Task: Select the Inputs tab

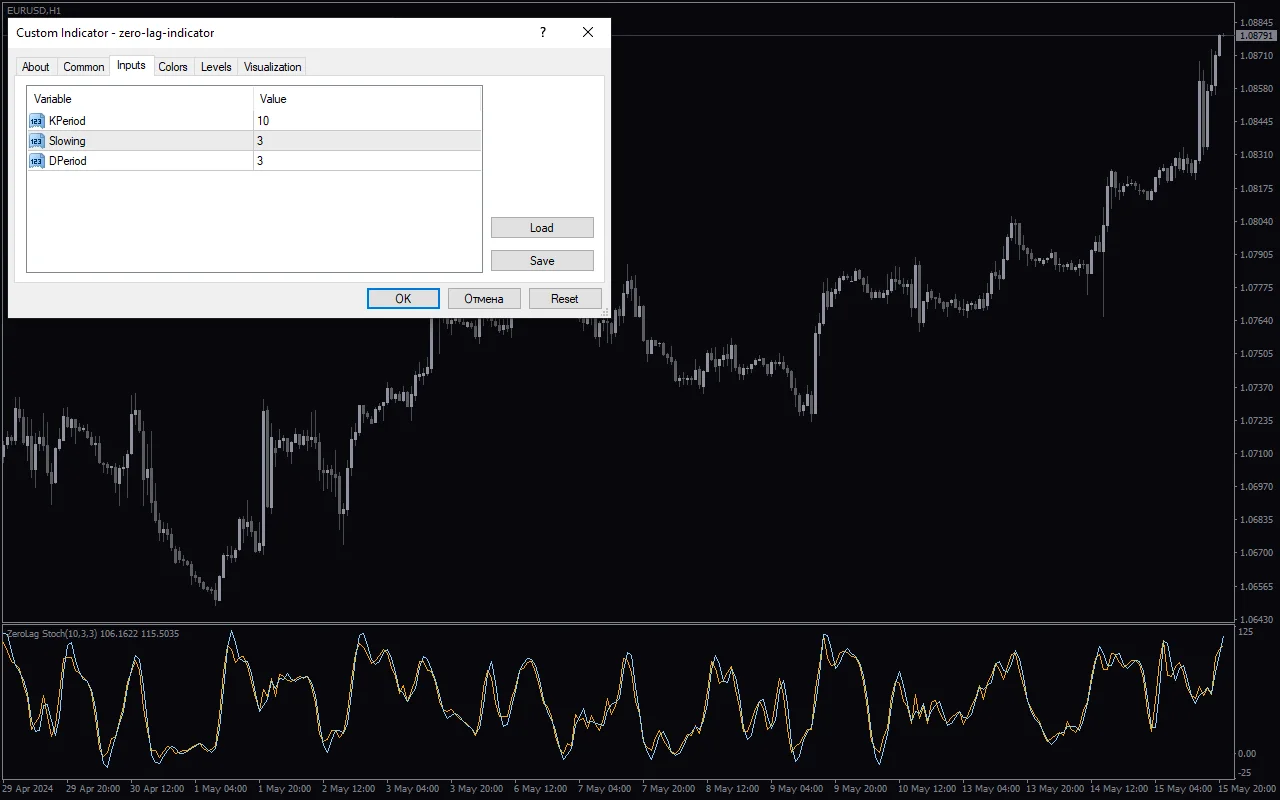Action: 131,66
